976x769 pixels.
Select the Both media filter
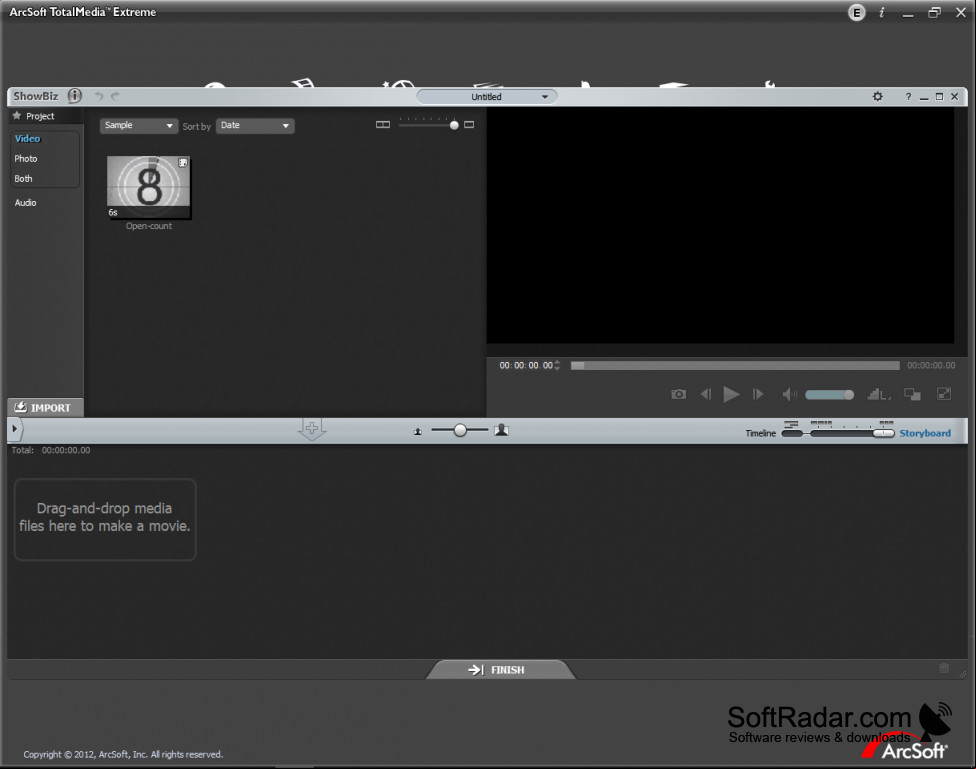pyautogui.click(x=24, y=179)
